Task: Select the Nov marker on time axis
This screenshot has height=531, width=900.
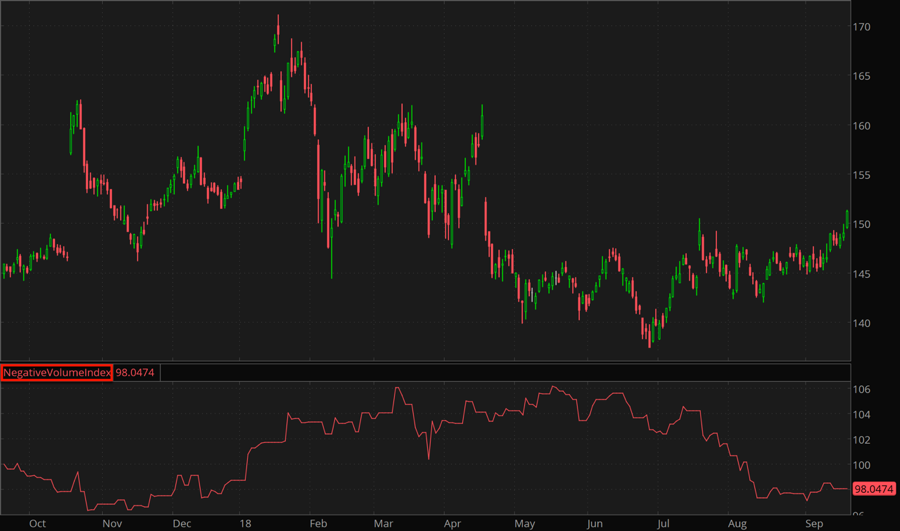Action: pyautogui.click(x=112, y=523)
